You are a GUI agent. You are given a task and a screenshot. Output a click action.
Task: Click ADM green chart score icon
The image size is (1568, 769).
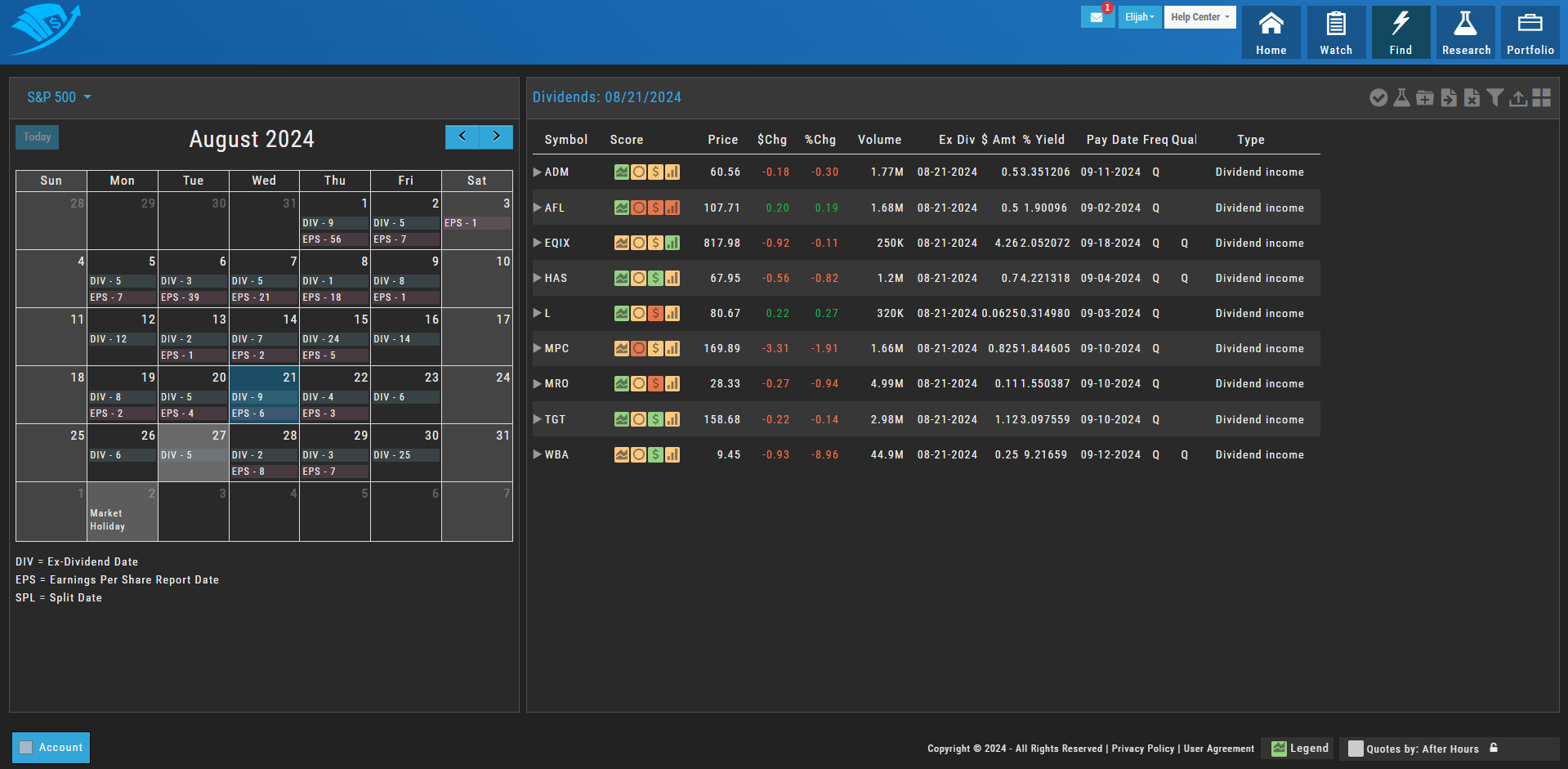point(622,172)
